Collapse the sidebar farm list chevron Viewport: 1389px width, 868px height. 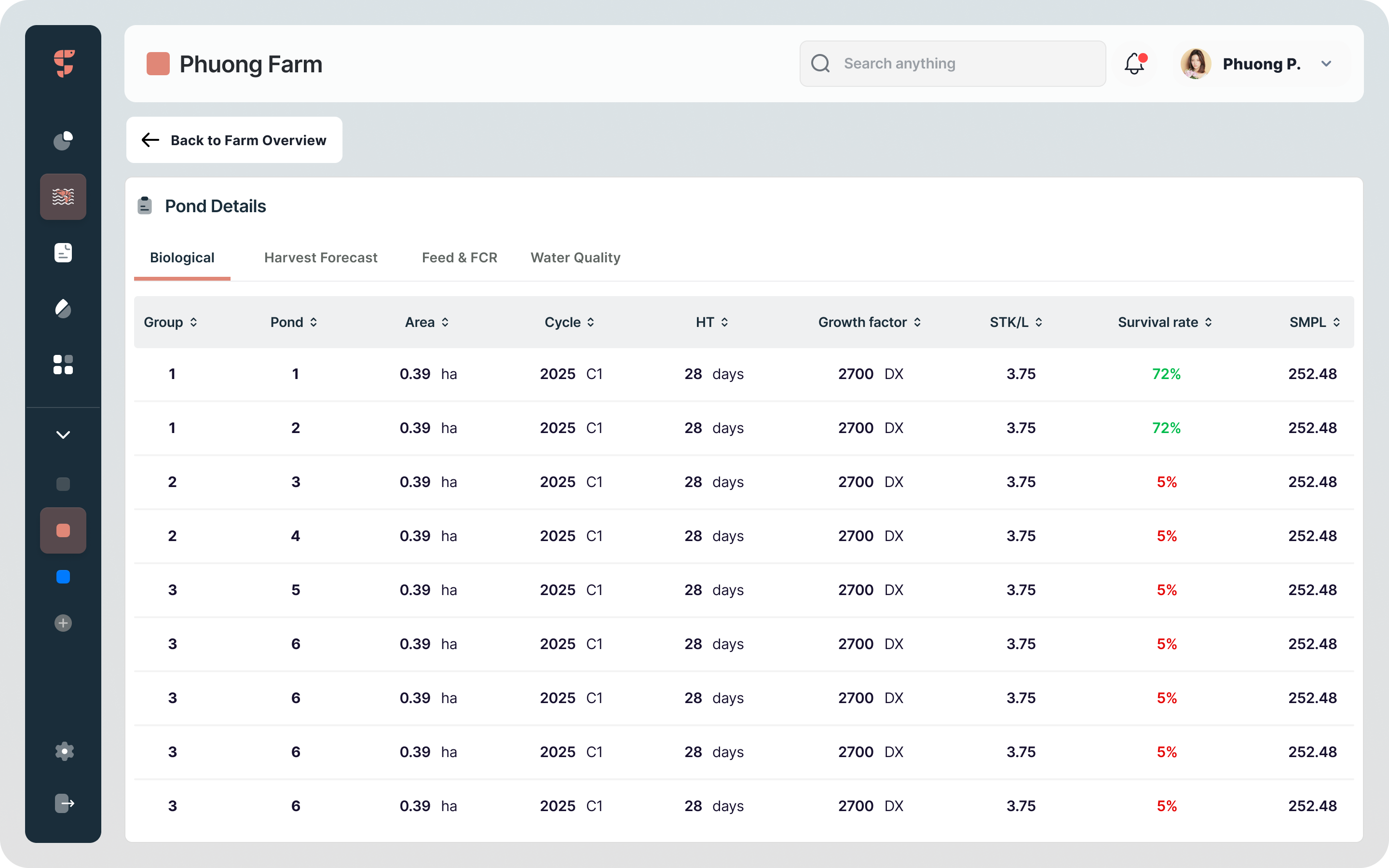click(63, 434)
